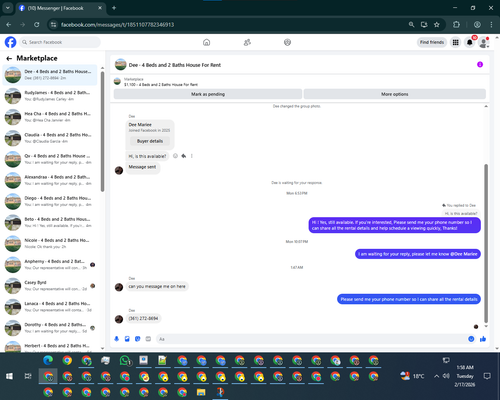Click the listing thumbnail in chat header
Image resolution: width=500 pixels, height=400 pixels.
point(120,65)
